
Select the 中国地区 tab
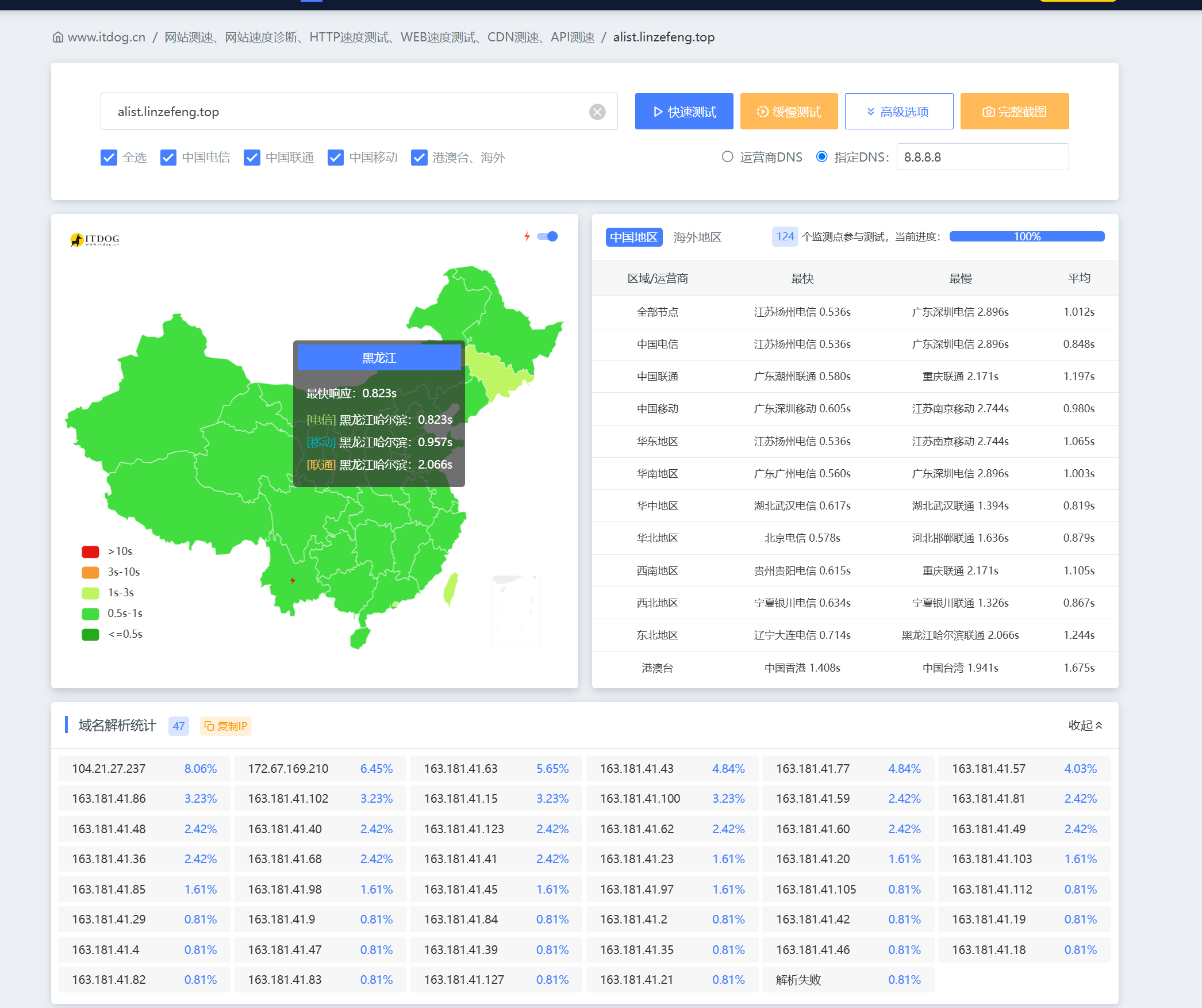(634, 237)
